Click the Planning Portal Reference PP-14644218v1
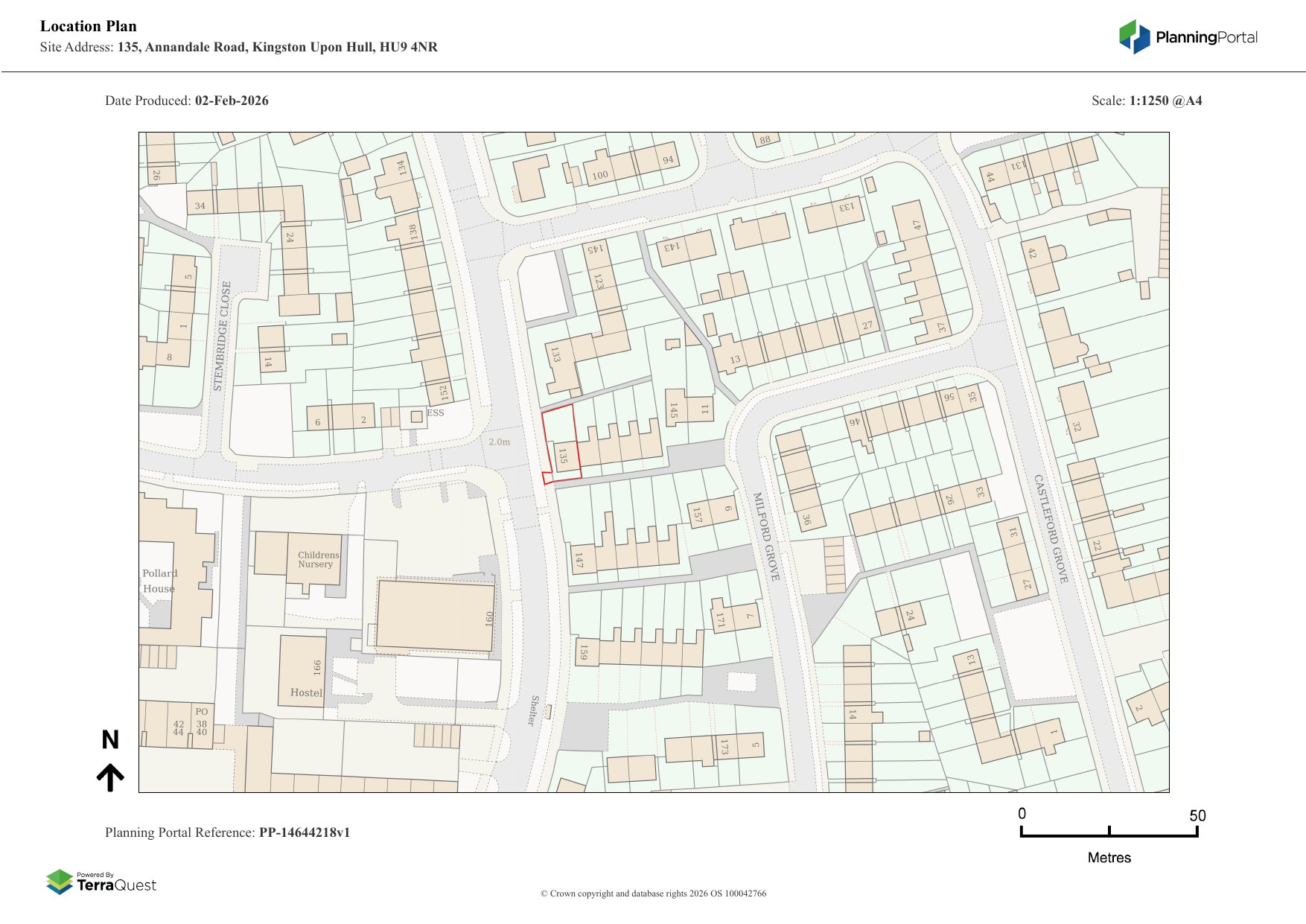This screenshot has width=1306, height=924. (227, 832)
